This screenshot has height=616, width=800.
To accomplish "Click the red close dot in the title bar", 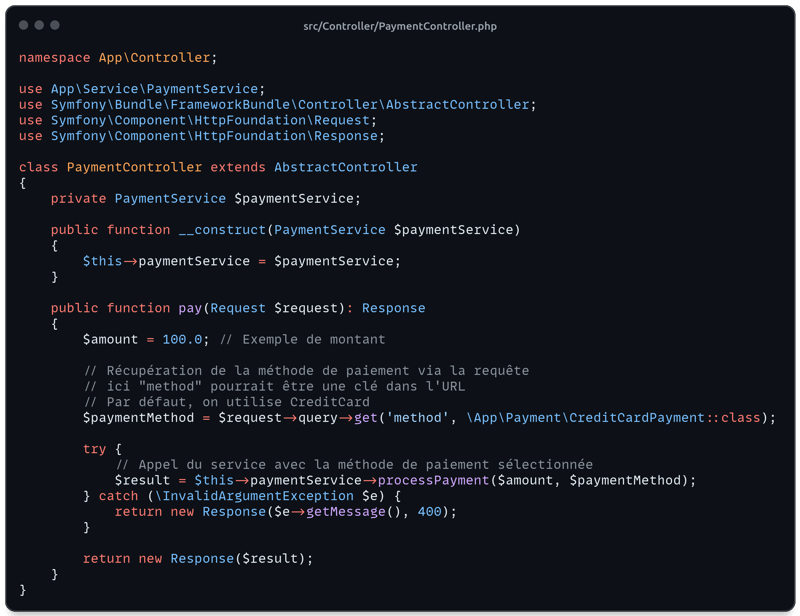I will pos(23,25).
